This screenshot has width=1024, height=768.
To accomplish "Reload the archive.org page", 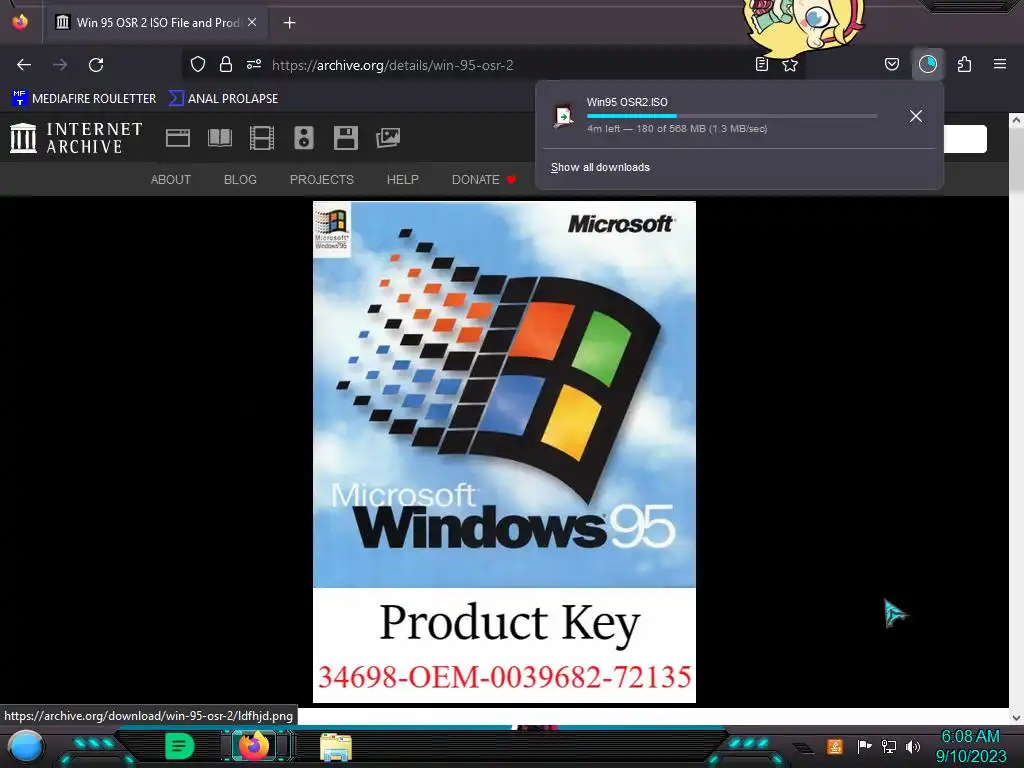I will tap(96, 65).
